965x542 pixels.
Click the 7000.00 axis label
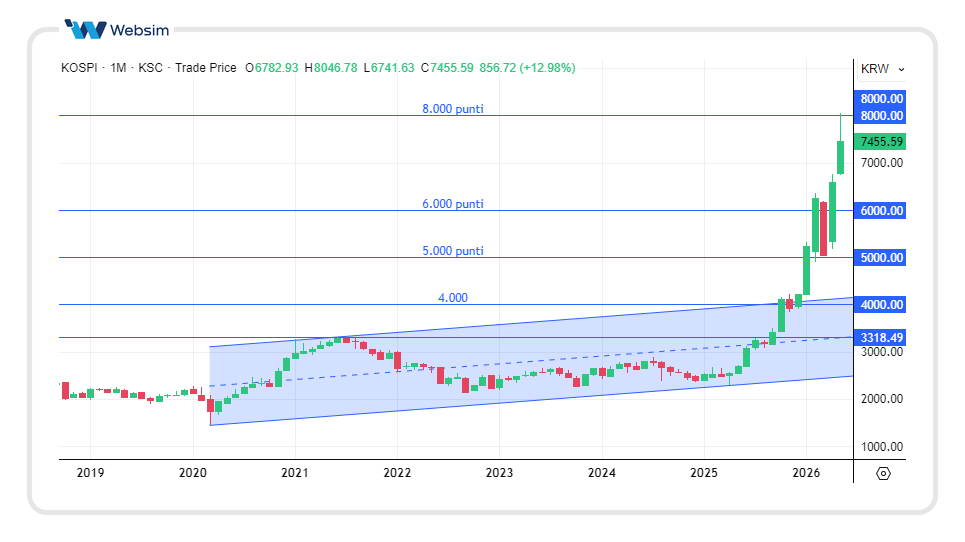882,163
